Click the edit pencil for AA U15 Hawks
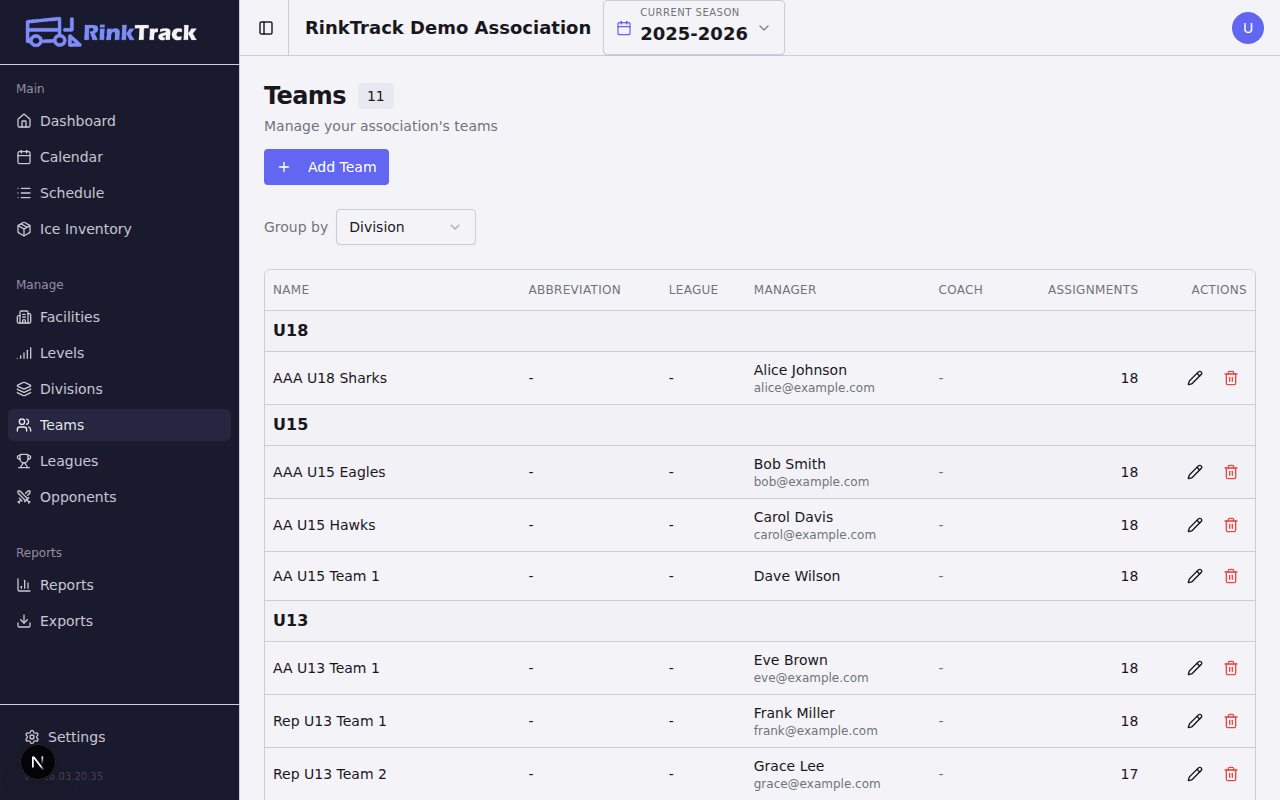This screenshot has height=800, width=1280. tap(1195, 524)
